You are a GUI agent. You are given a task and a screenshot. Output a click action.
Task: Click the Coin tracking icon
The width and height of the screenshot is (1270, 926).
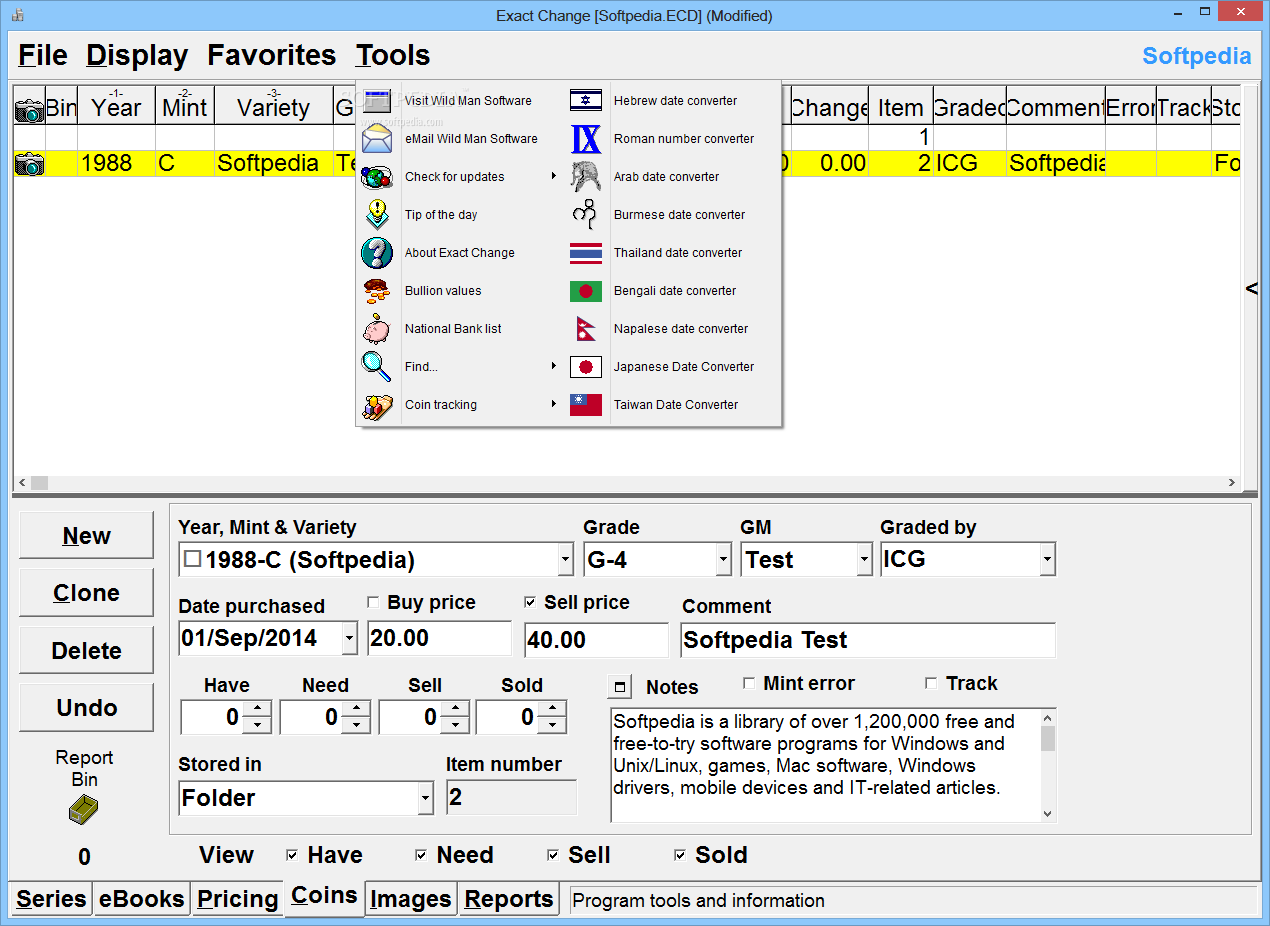[x=377, y=405]
